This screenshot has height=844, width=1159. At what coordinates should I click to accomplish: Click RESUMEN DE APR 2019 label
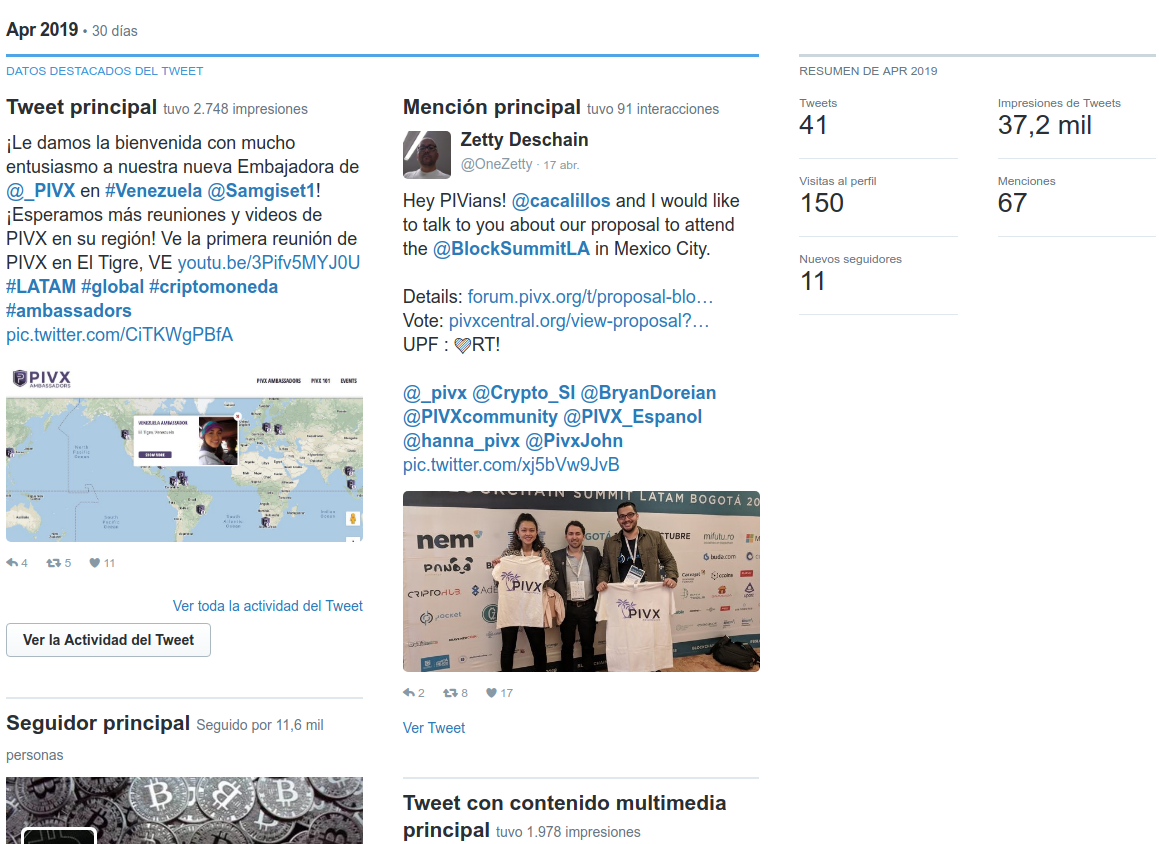point(868,71)
